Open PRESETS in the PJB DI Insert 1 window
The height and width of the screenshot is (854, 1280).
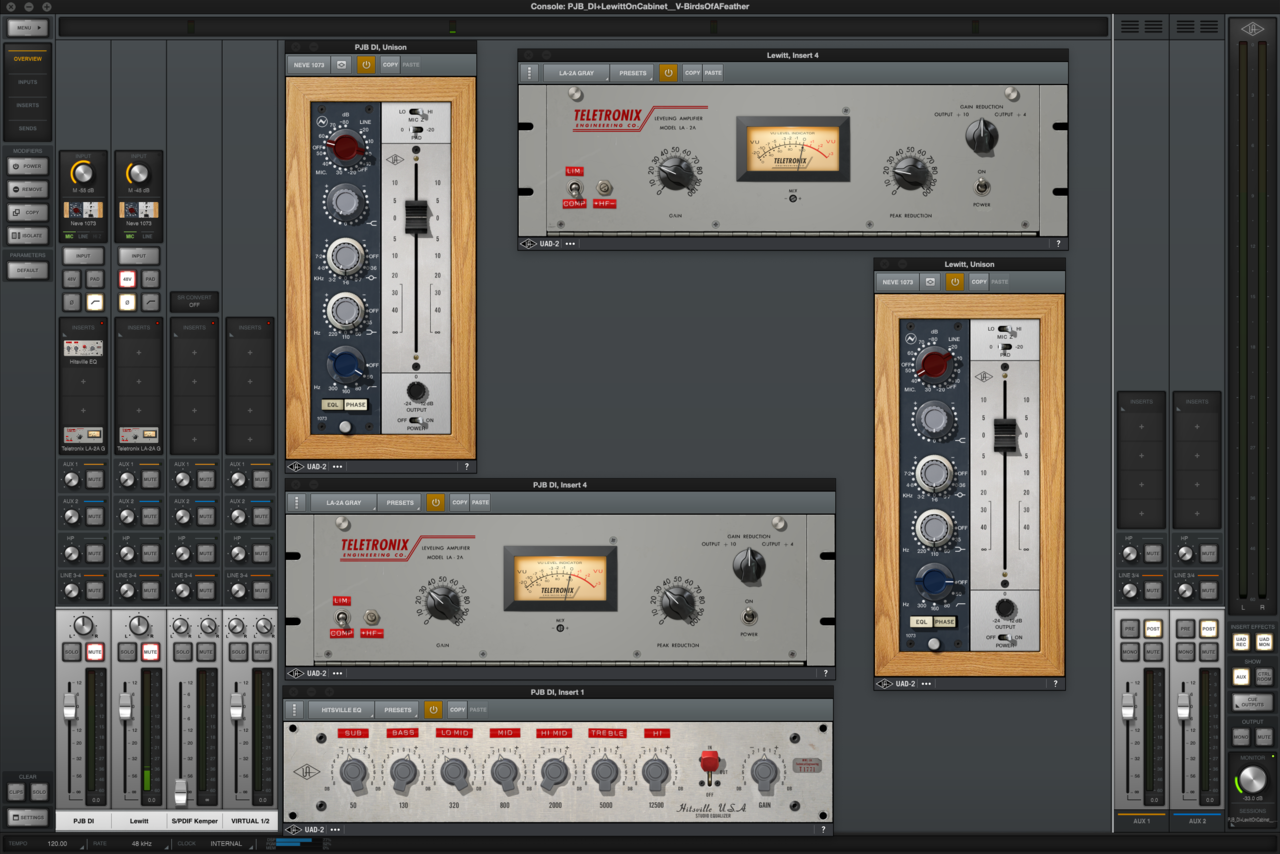click(398, 710)
